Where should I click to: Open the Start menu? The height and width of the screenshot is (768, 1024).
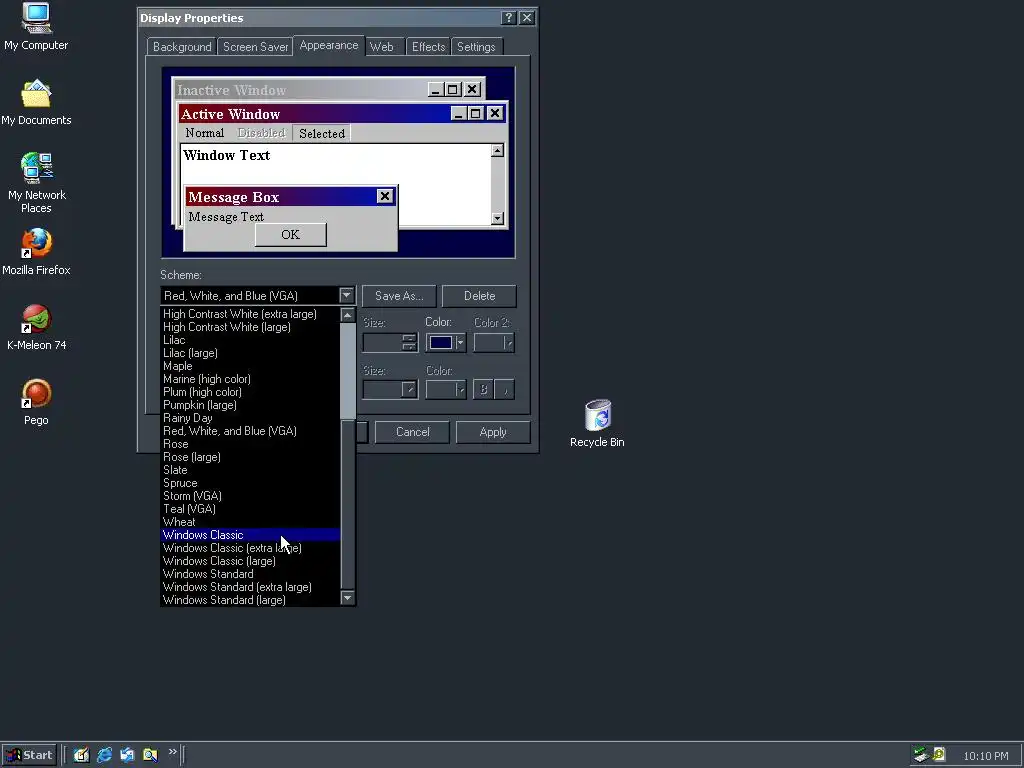point(29,755)
